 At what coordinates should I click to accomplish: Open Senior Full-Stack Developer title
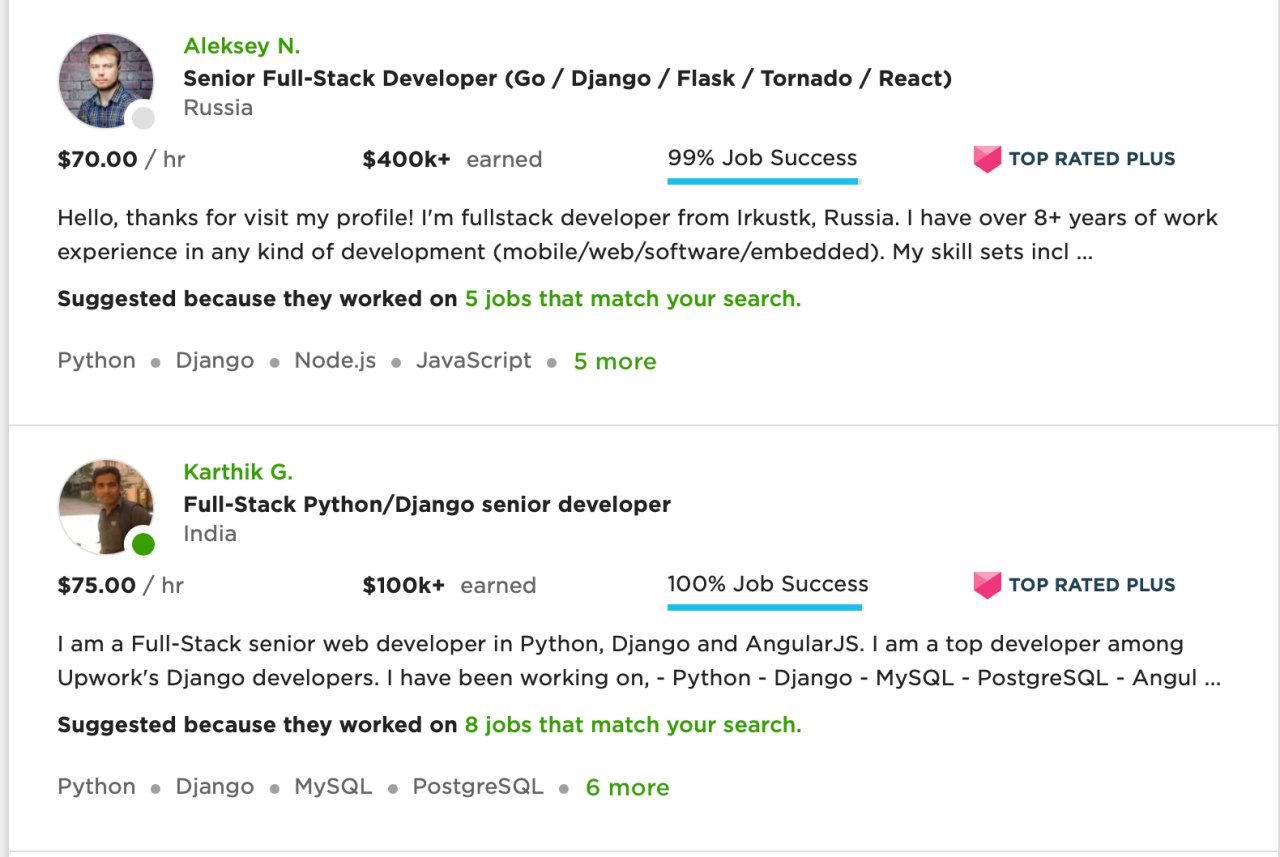pyautogui.click(x=567, y=78)
